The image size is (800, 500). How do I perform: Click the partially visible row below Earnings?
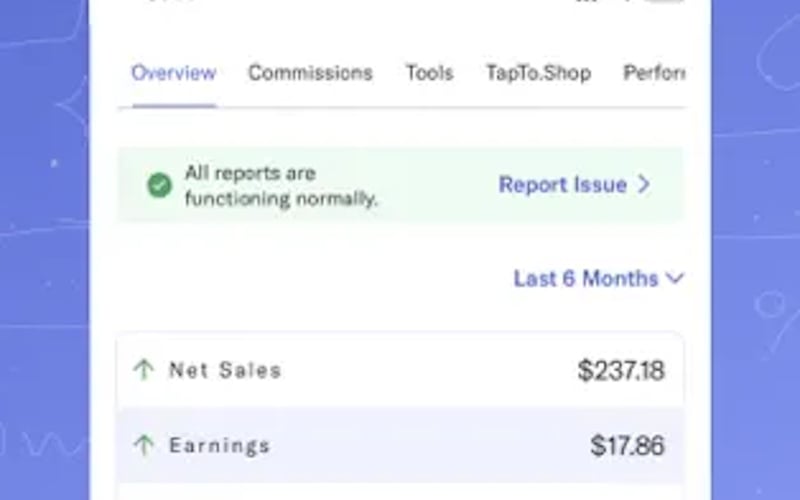[400, 492]
